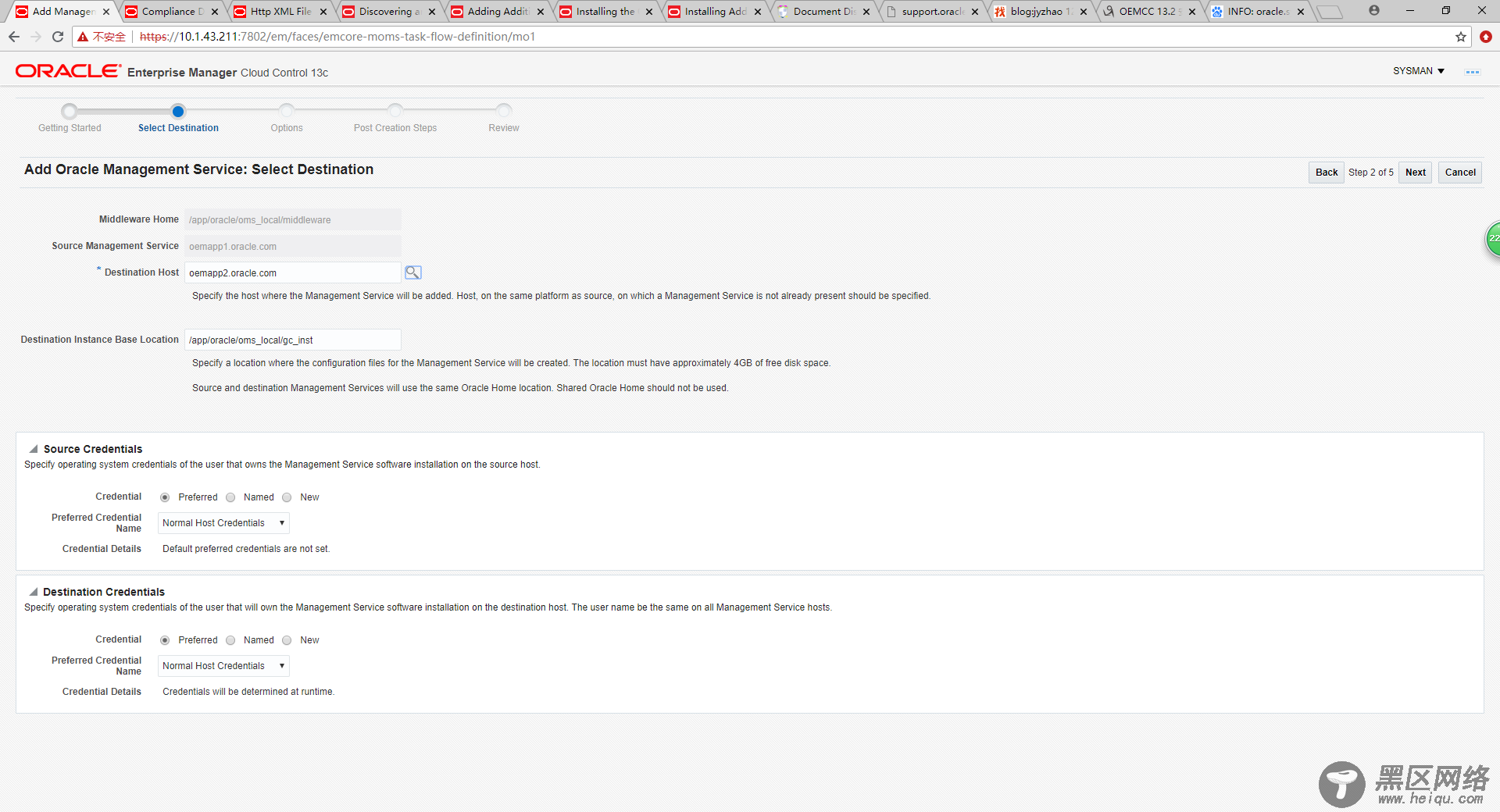
Task: Click 'Credentials will be determined at runtime.' text
Action: coord(248,692)
